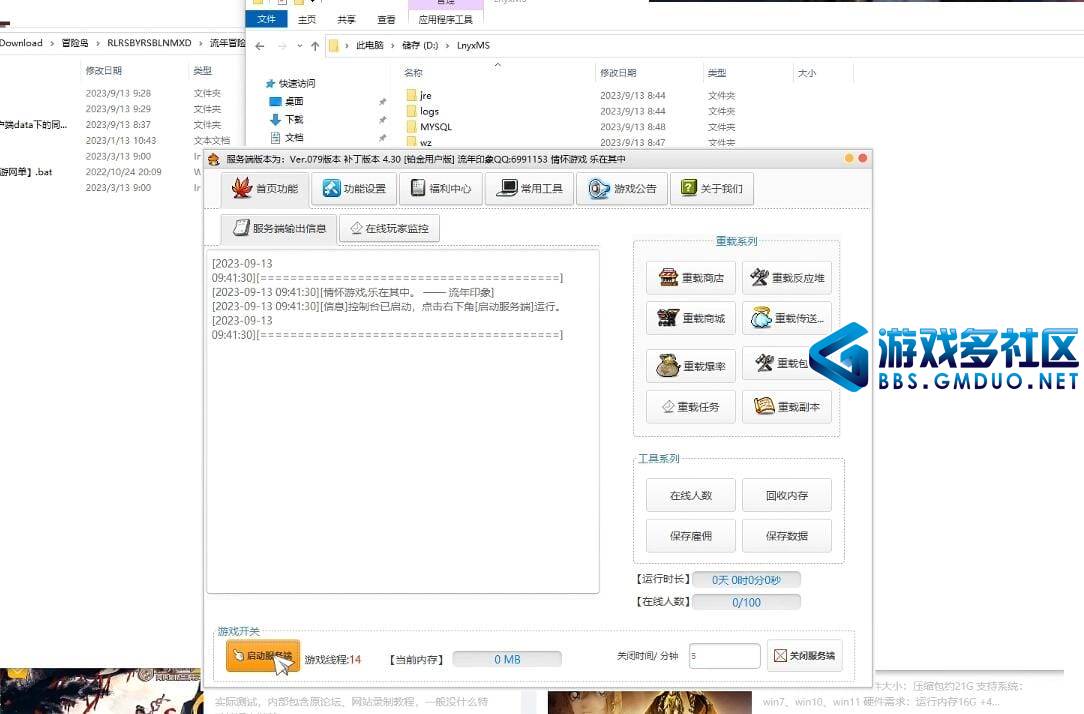Click the 保存雇佣 button
Screen dimensions: 1084x714
click(691, 536)
